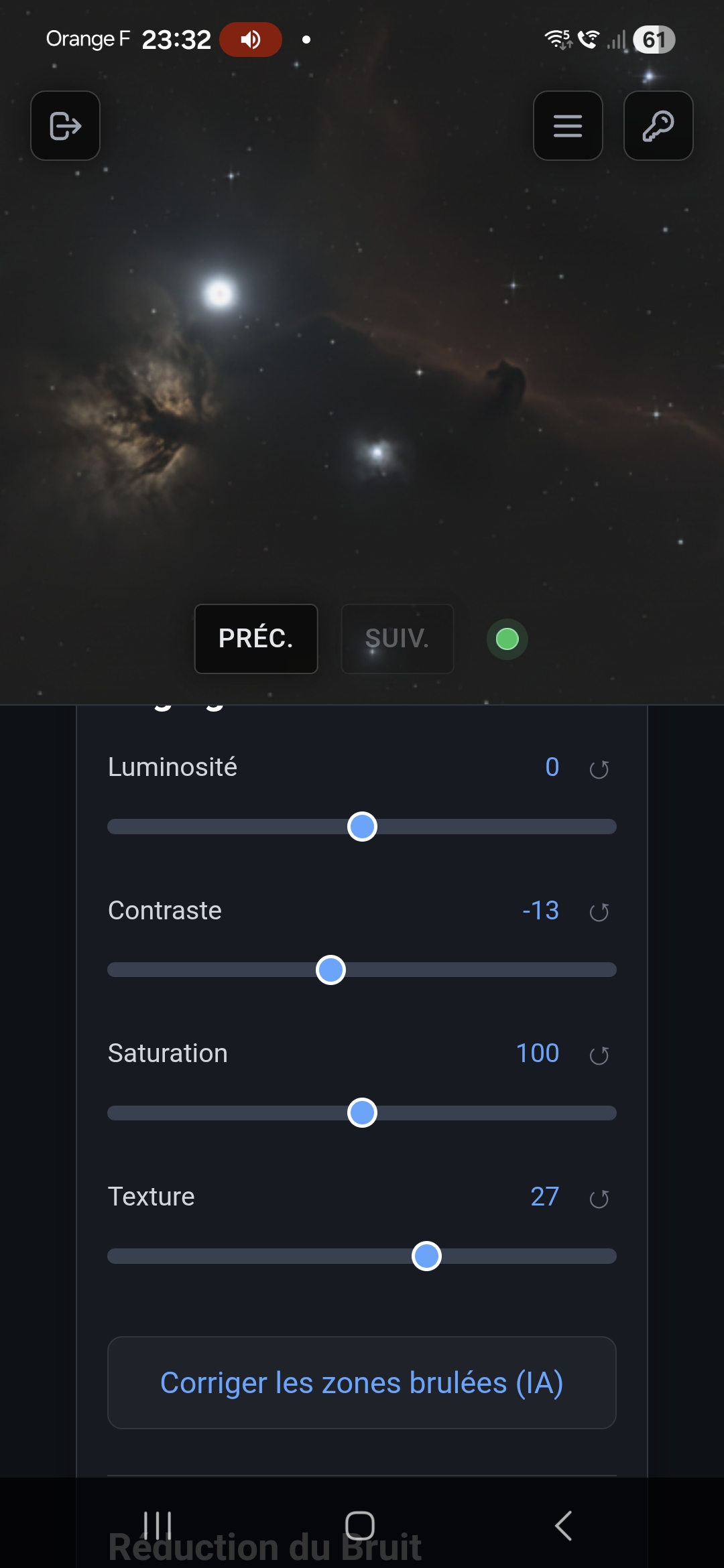Click the PRÉC. button
The height and width of the screenshot is (1568, 724).
tap(255, 639)
